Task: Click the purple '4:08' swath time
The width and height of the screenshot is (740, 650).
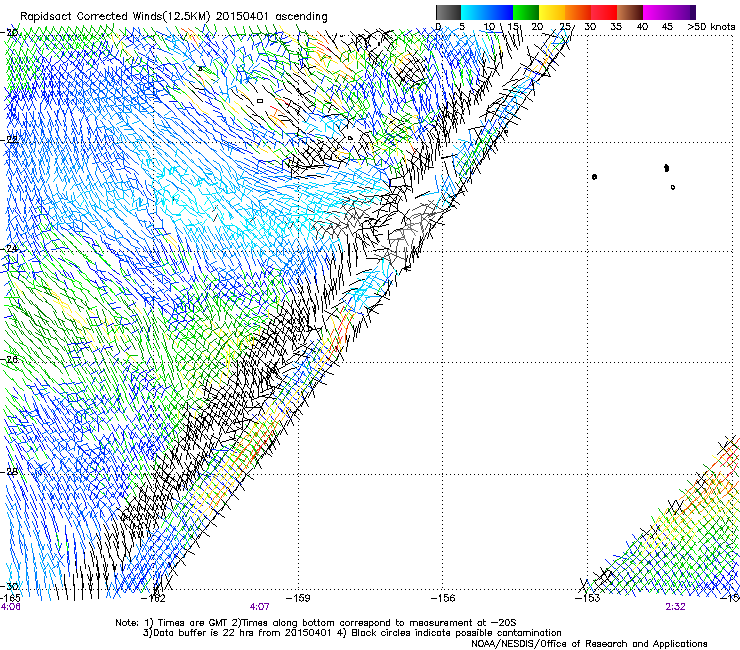Action: click(x=10, y=607)
